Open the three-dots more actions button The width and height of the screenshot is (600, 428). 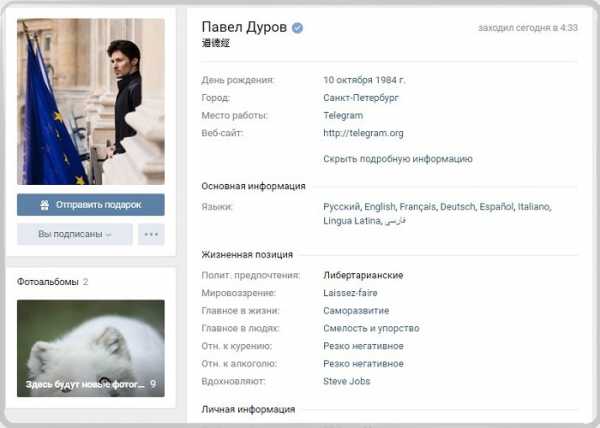point(151,234)
